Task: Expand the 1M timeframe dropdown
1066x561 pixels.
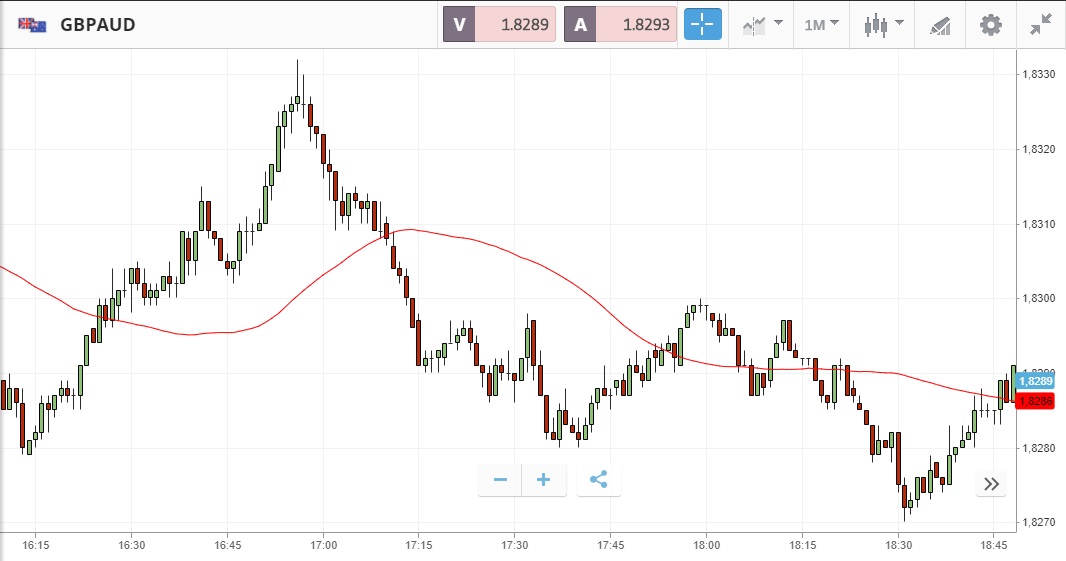Action: point(821,24)
